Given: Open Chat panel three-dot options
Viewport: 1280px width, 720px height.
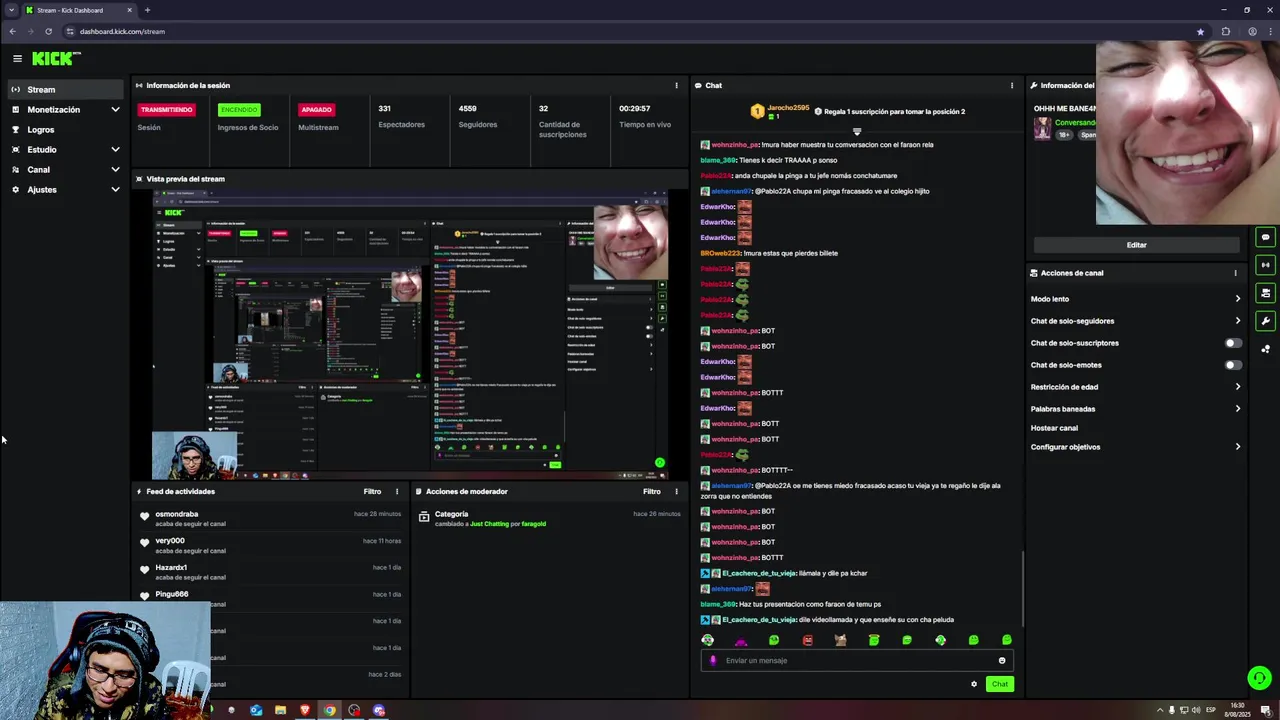Looking at the screenshot, I should point(1012,86).
